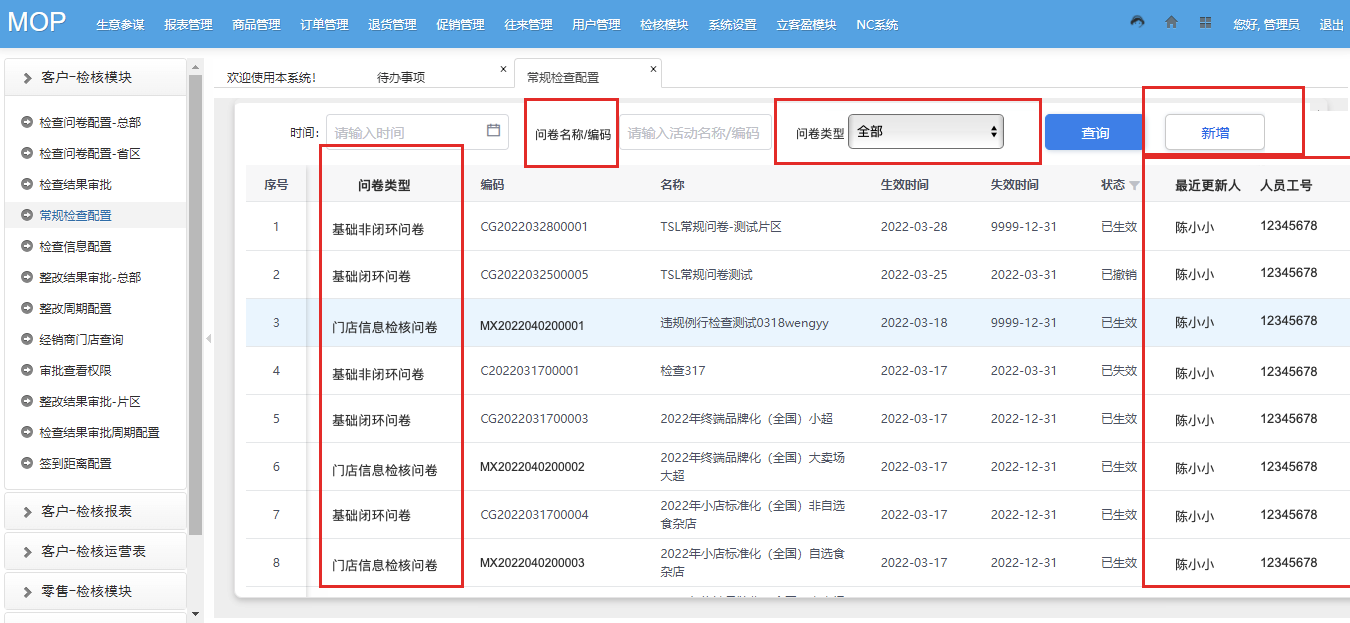
Task: Close the 待办事项 tab
Action: click(x=503, y=69)
